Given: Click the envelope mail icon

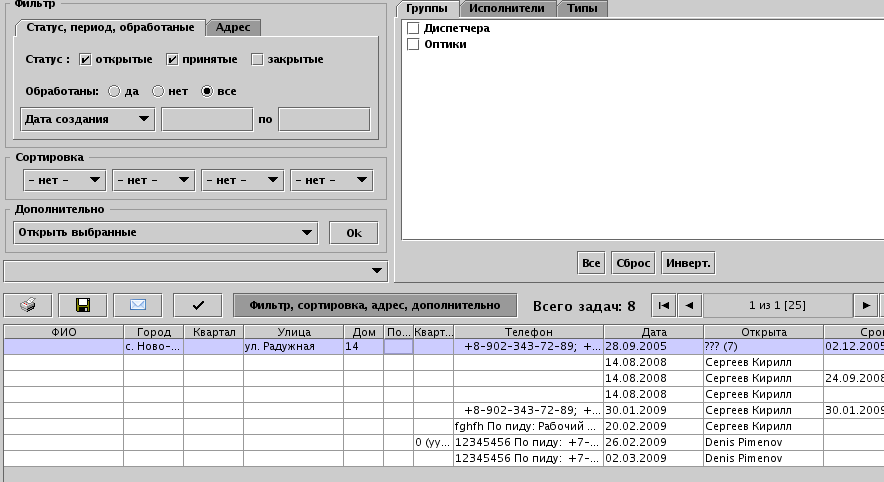Looking at the screenshot, I should tap(138, 305).
